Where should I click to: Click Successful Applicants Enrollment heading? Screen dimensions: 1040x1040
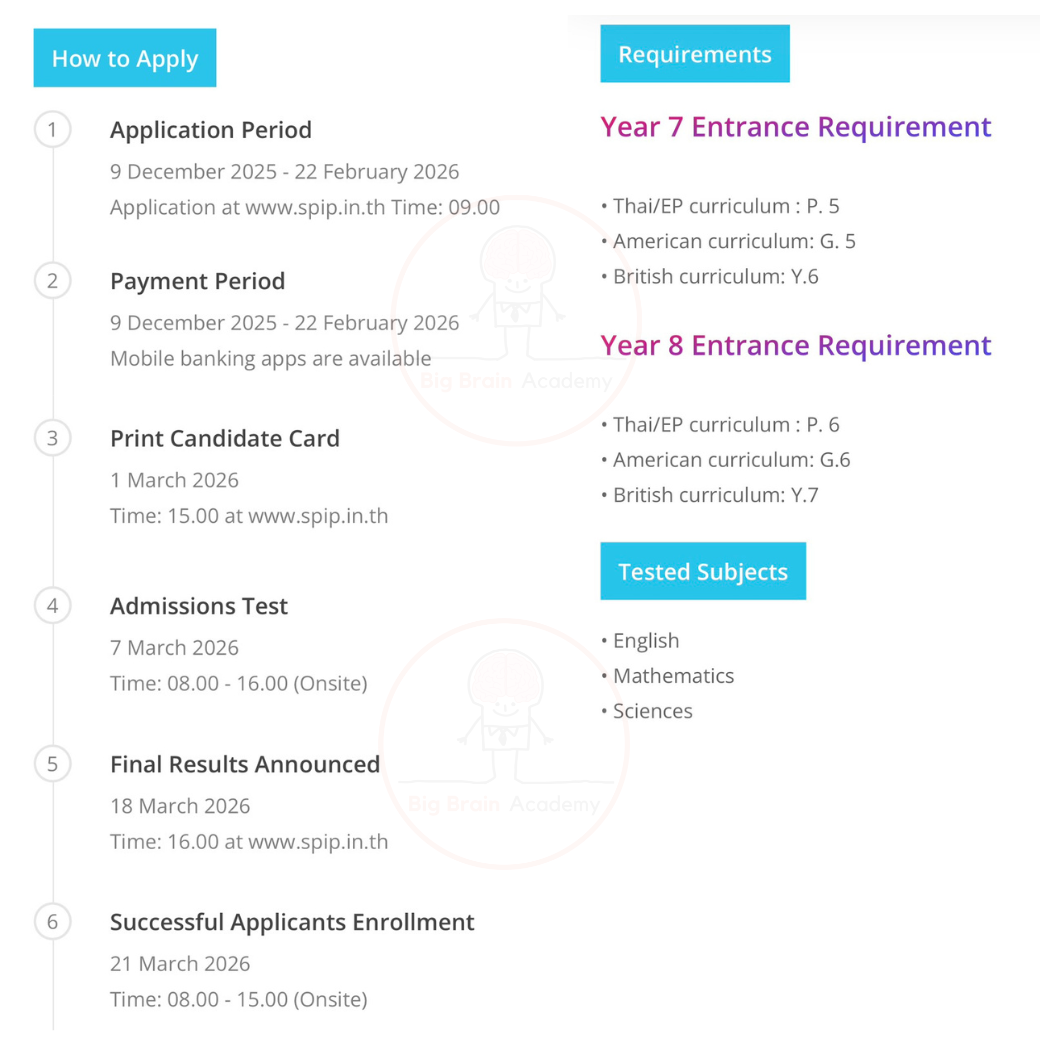click(x=292, y=922)
